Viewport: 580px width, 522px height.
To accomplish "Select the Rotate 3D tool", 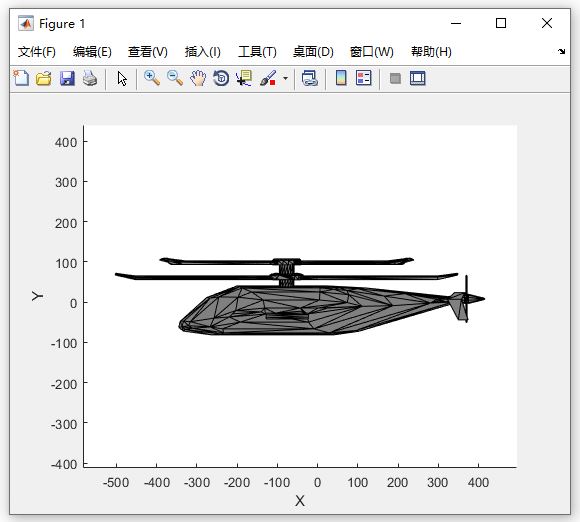I will [x=221, y=78].
